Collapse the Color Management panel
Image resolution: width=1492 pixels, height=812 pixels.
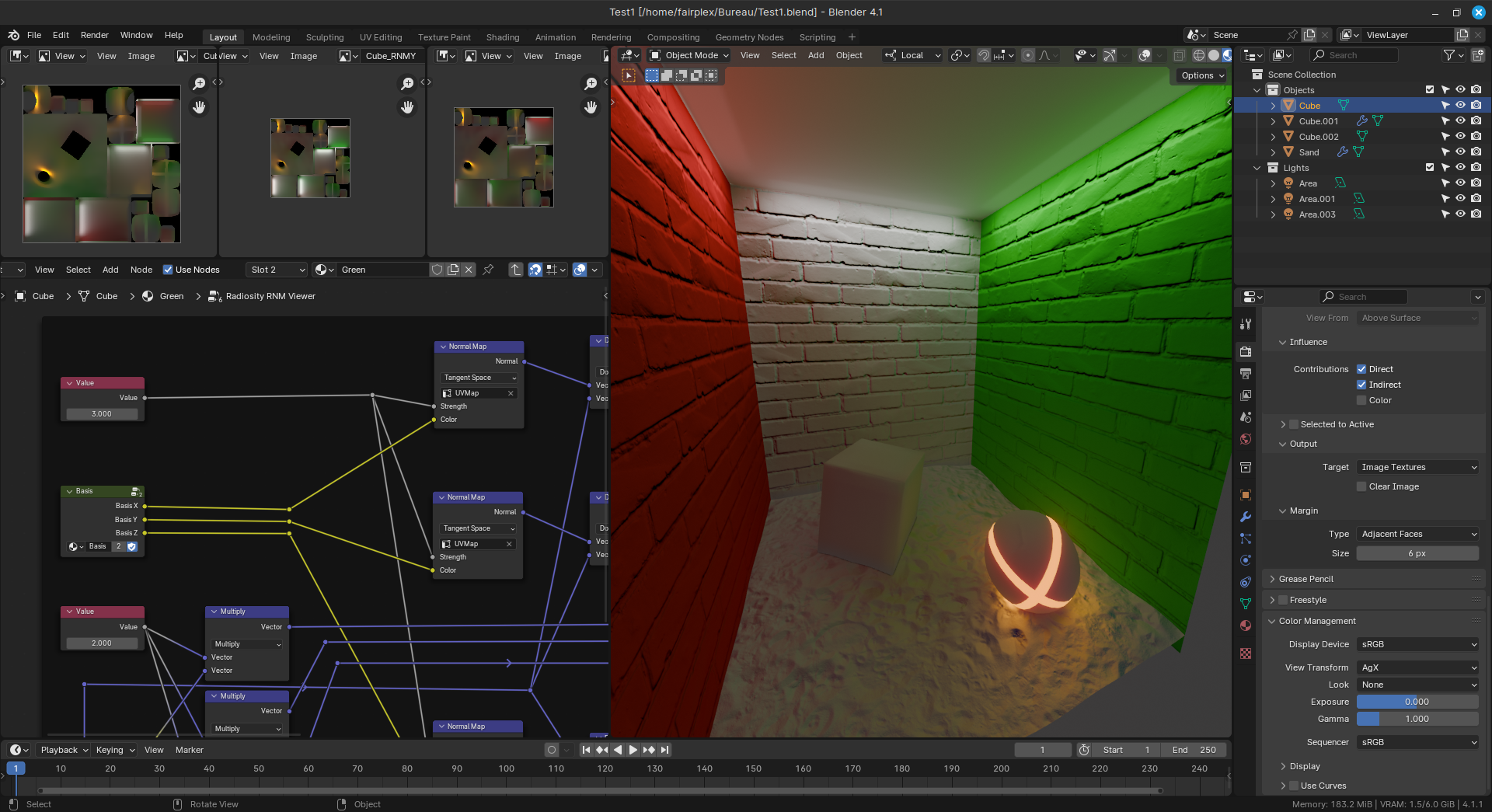1272,621
